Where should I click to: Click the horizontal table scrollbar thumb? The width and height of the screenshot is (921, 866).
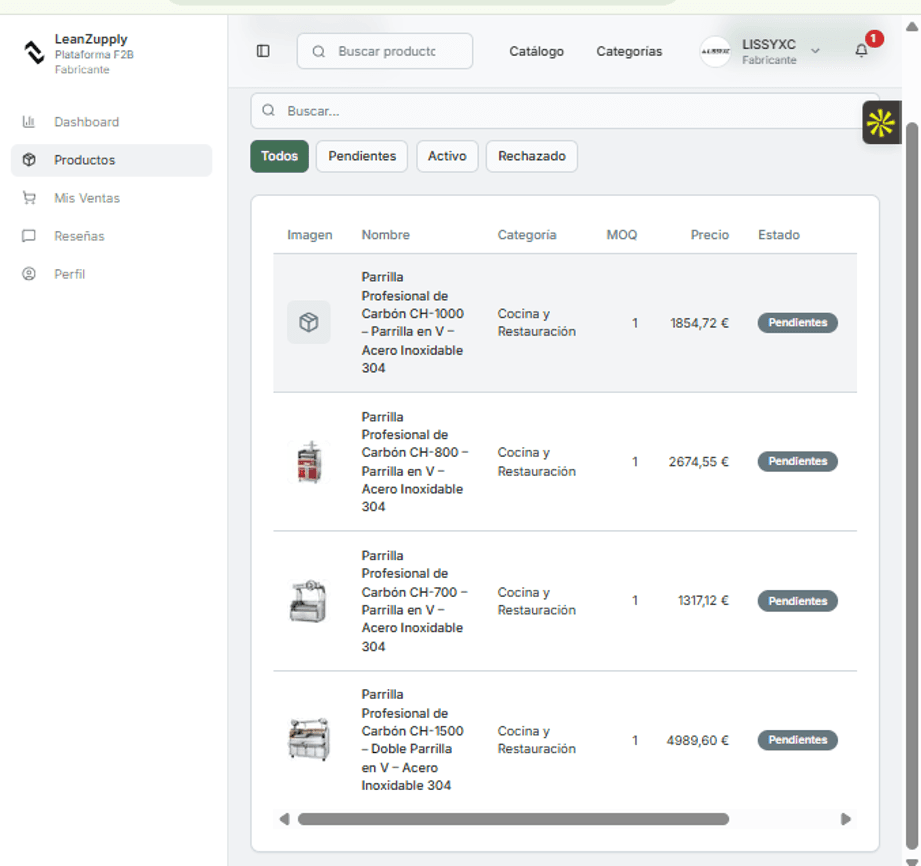click(x=513, y=819)
